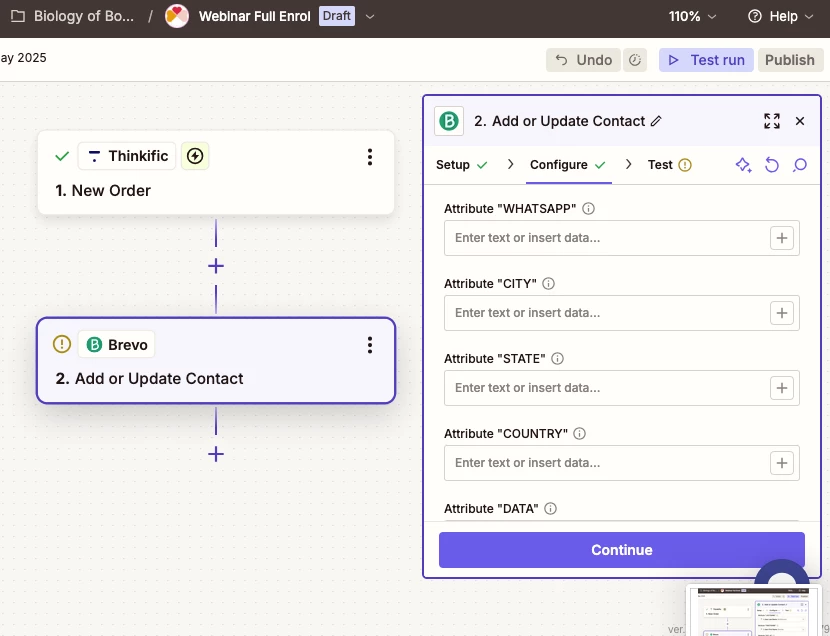Close the Add or Update Contact panel
Image resolution: width=830 pixels, height=636 pixels.
tap(800, 121)
